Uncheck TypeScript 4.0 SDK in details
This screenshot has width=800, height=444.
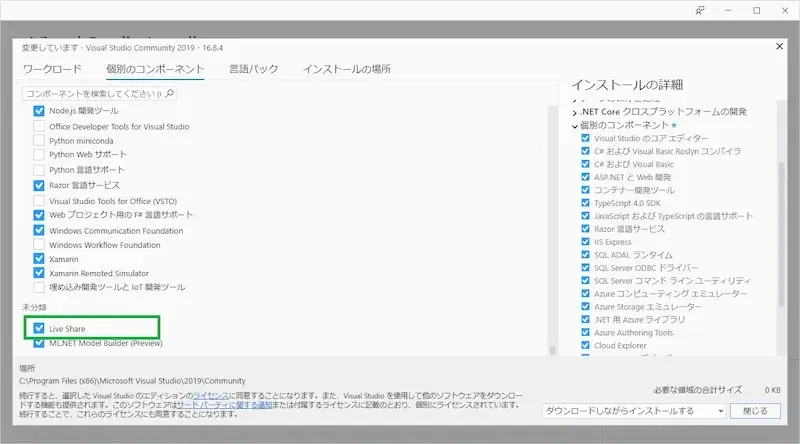click(x=585, y=203)
